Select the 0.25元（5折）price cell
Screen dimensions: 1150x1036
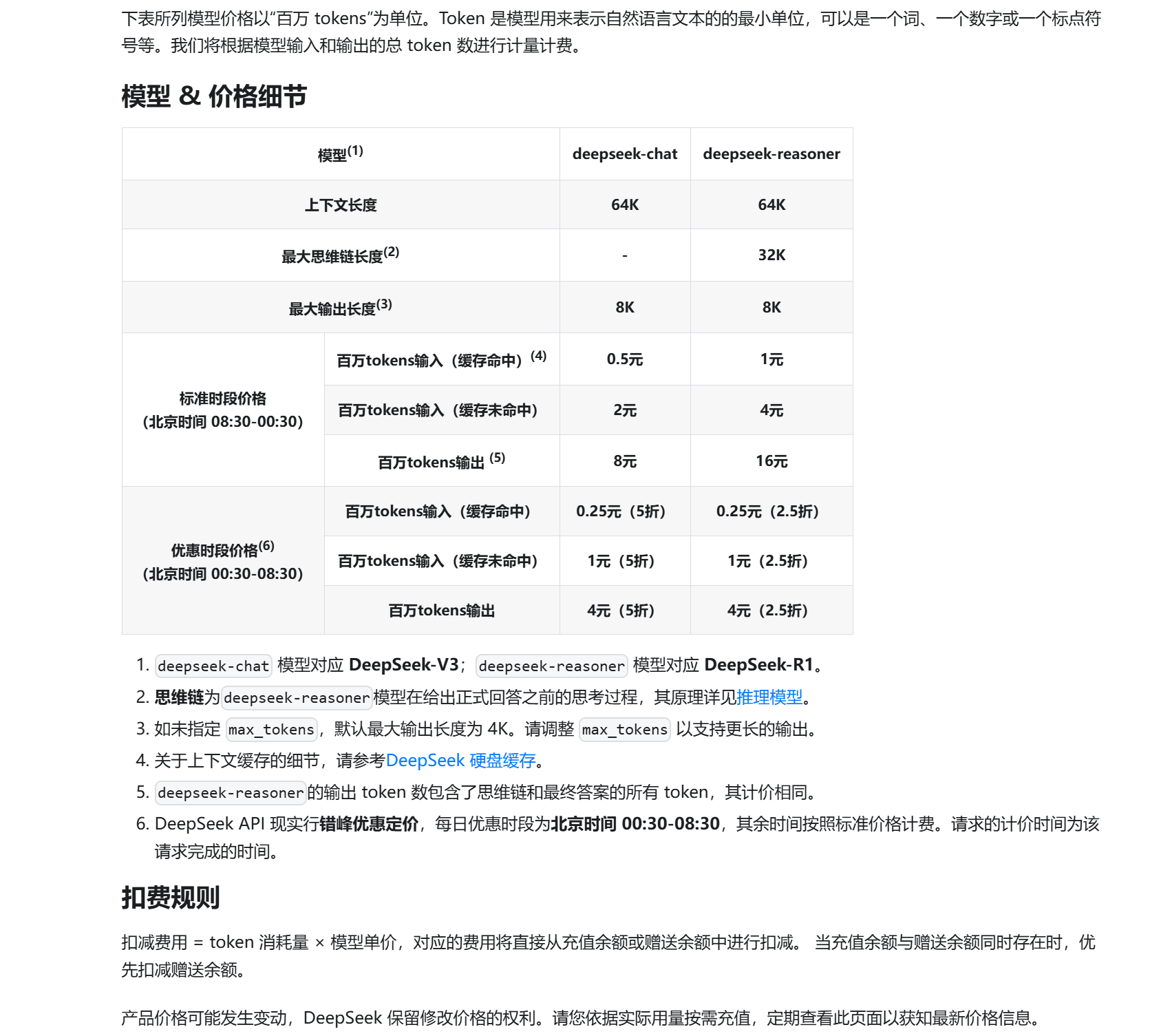coord(625,511)
